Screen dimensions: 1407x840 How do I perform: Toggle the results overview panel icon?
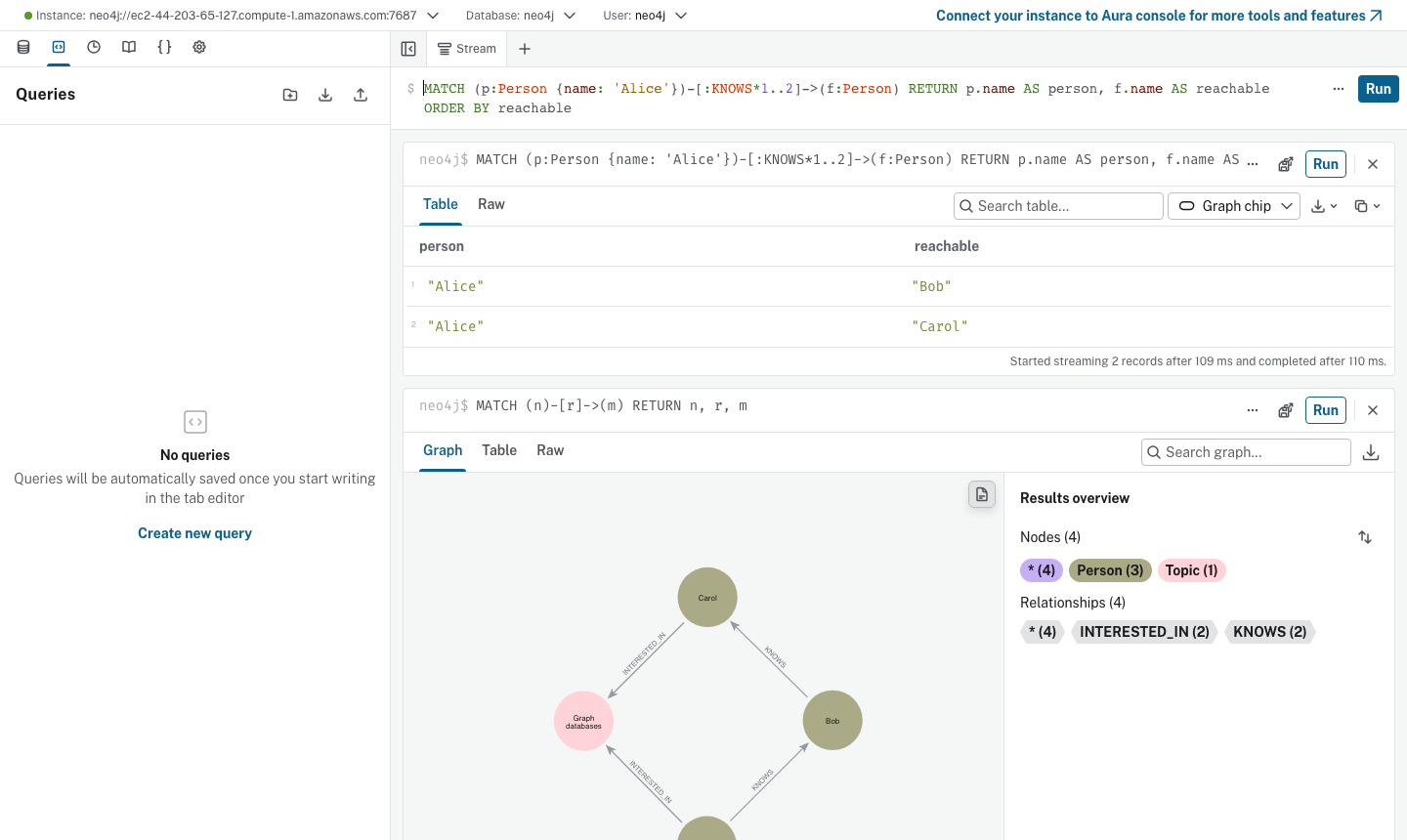[x=982, y=494]
